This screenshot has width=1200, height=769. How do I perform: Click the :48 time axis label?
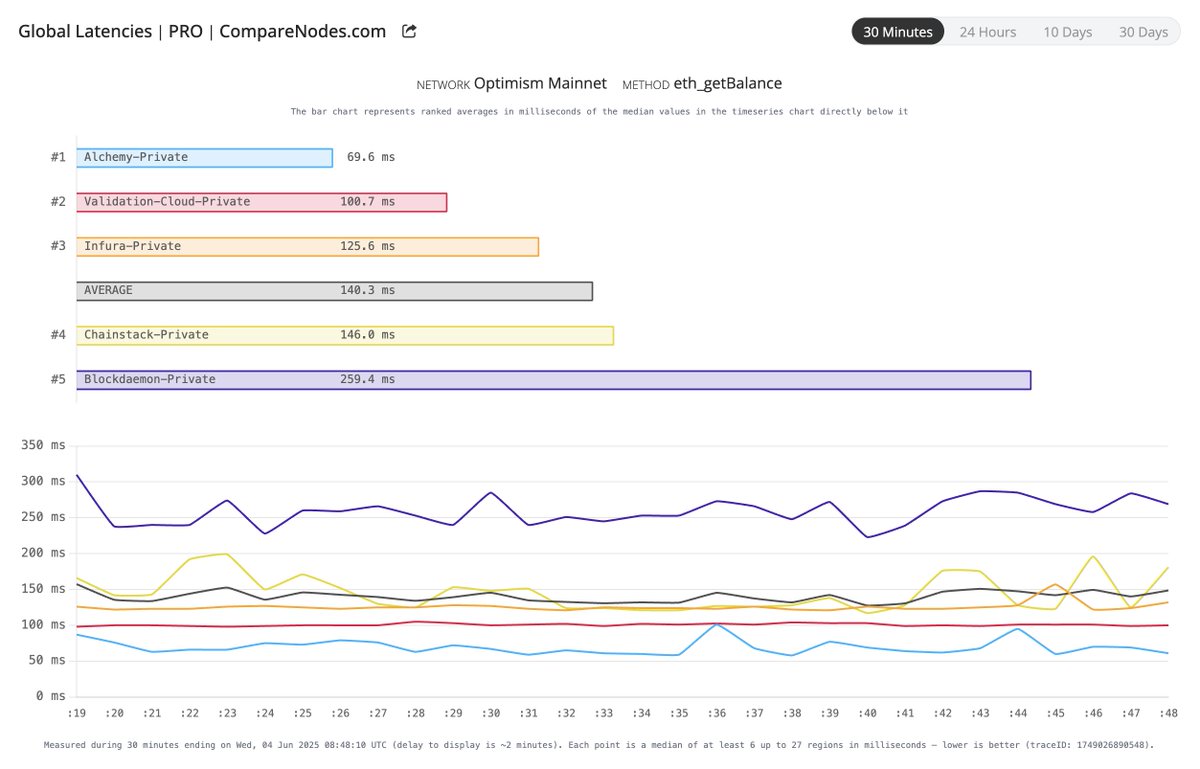click(x=1168, y=714)
